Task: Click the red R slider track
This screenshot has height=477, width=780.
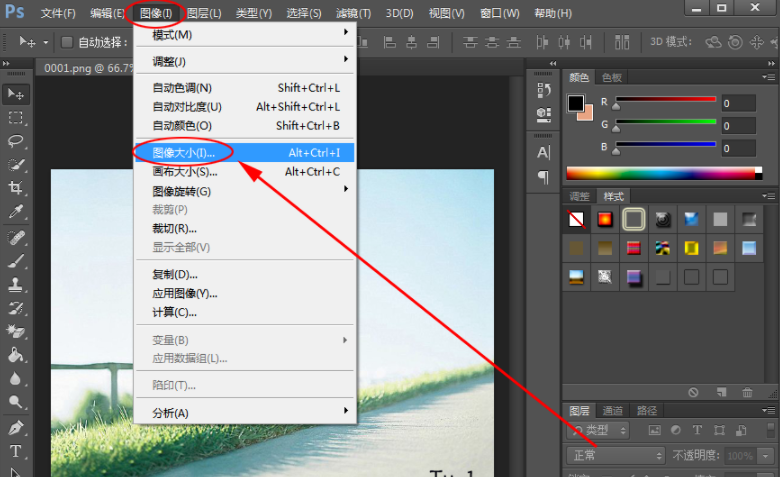Action: pos(666,99)
